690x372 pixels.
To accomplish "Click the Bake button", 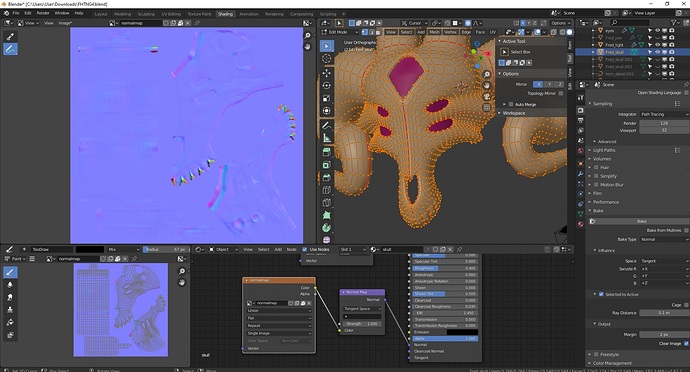I will click(641, 221).
